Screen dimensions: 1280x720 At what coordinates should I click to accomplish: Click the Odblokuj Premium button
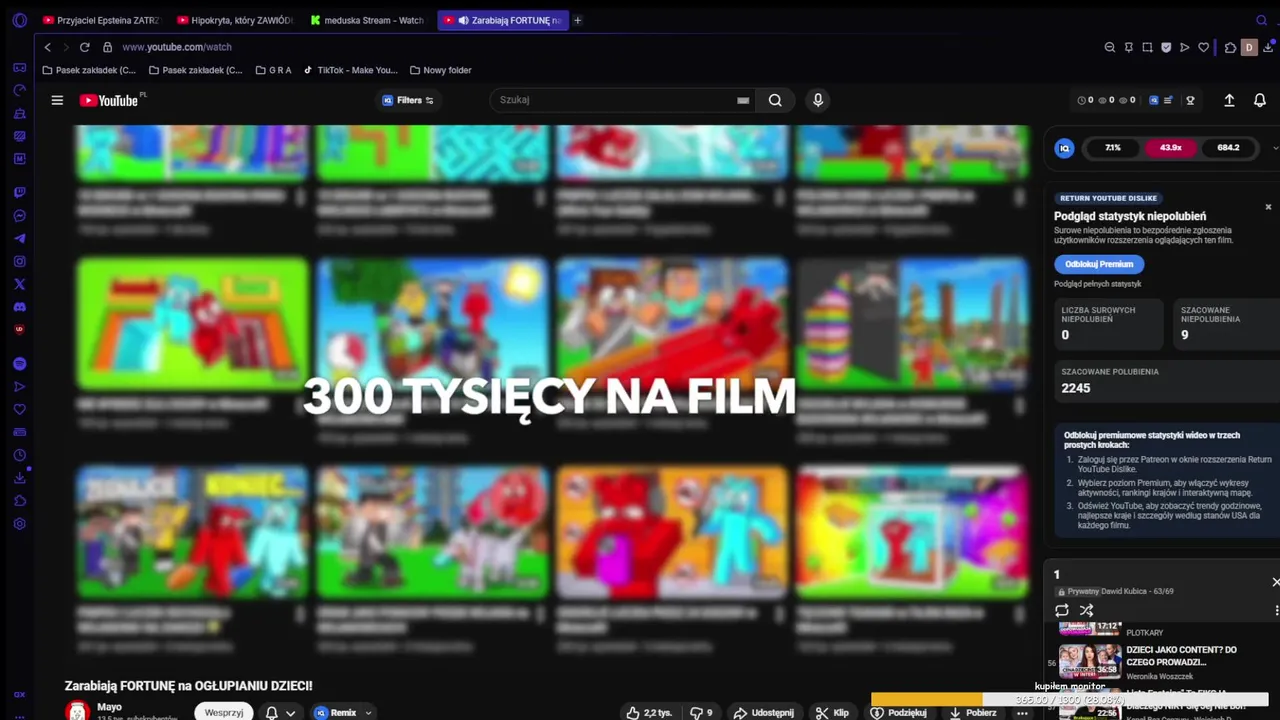(1099, 264)
